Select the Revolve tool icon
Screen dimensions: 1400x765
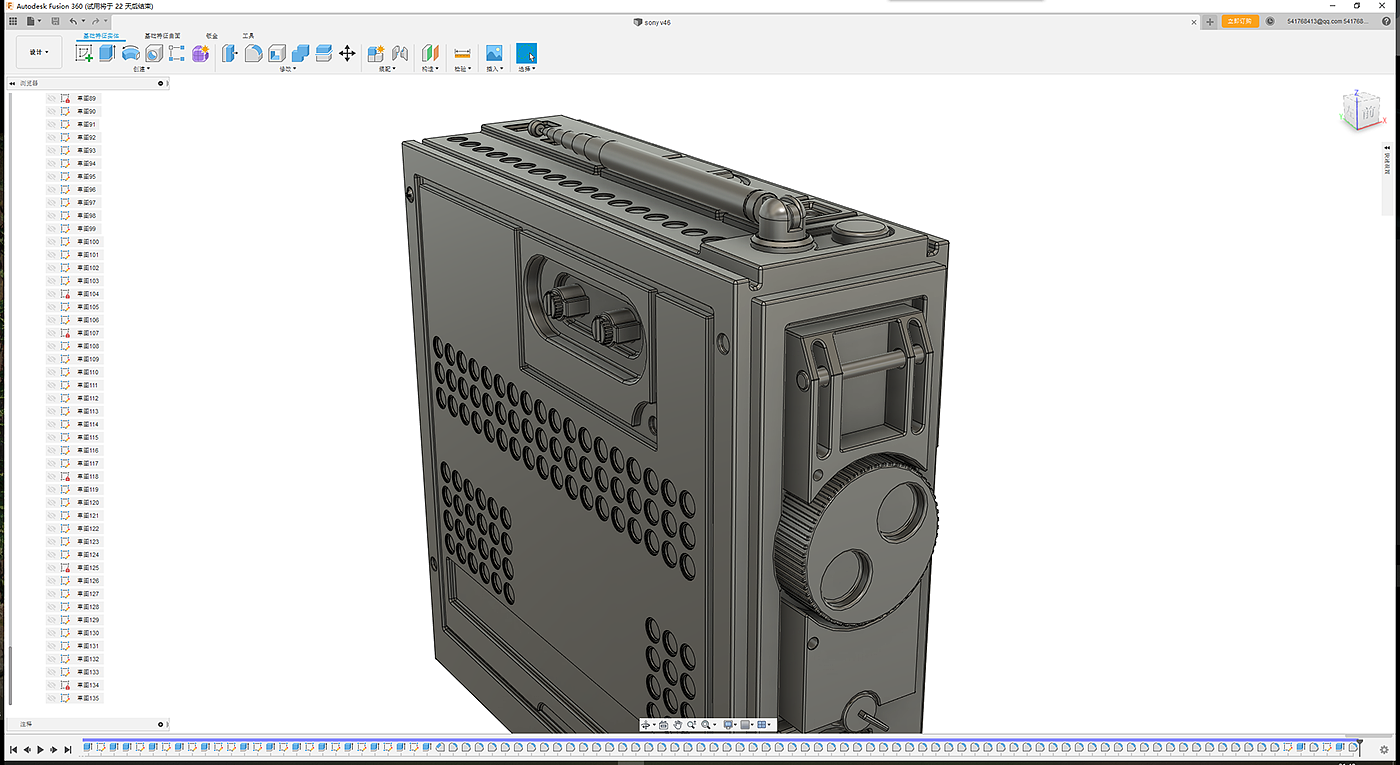(x=130, y=53)
